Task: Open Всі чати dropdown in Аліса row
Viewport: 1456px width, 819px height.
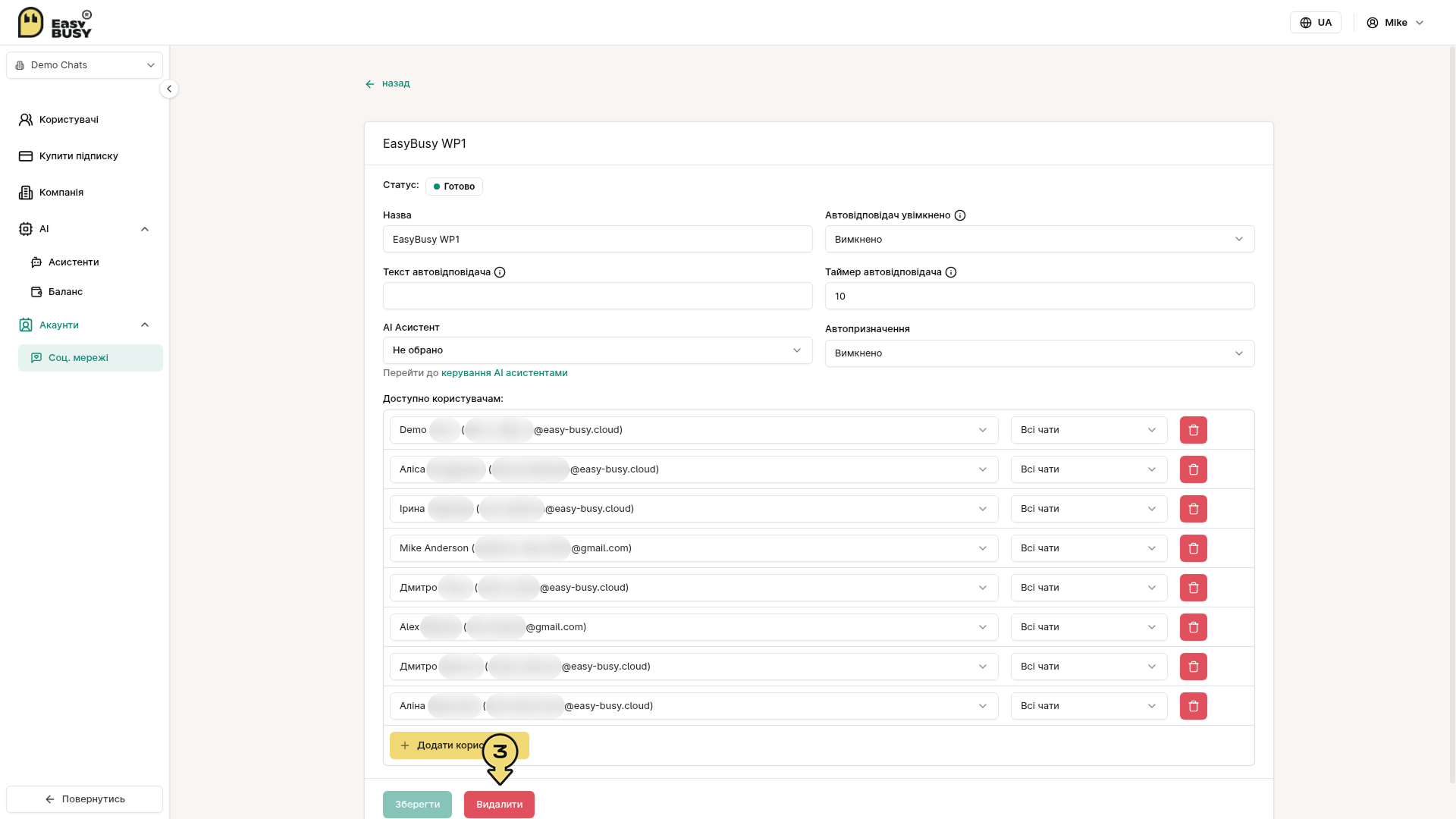Action: click(x=1089, y=469)
